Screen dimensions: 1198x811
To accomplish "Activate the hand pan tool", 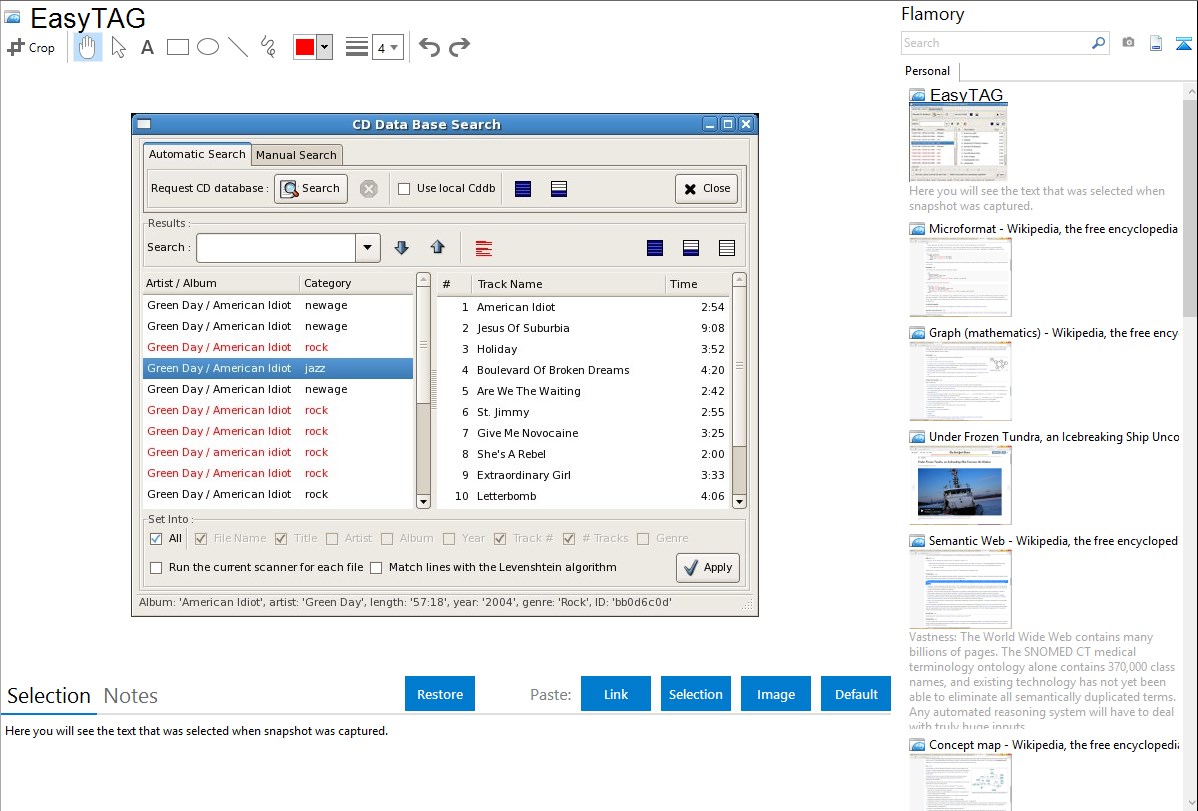I will pos(87,47).
